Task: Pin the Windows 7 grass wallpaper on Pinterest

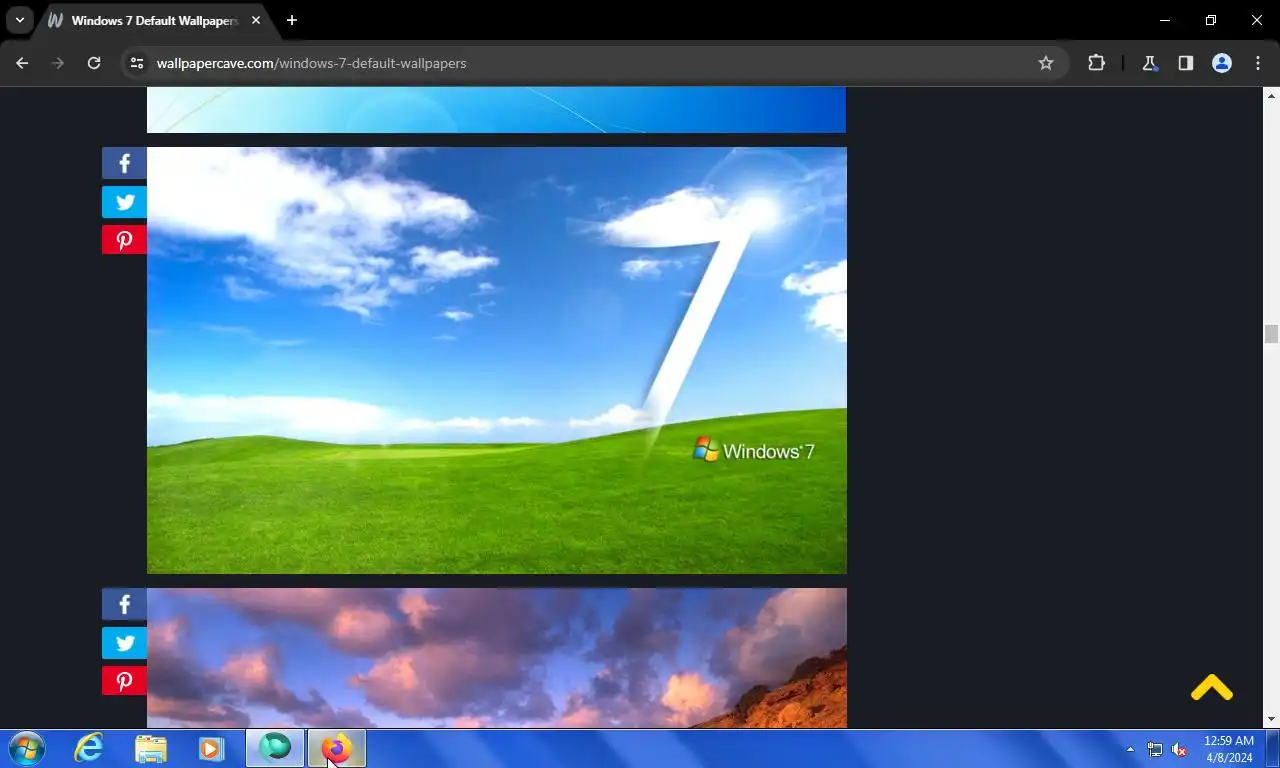Action: [124, 240]
